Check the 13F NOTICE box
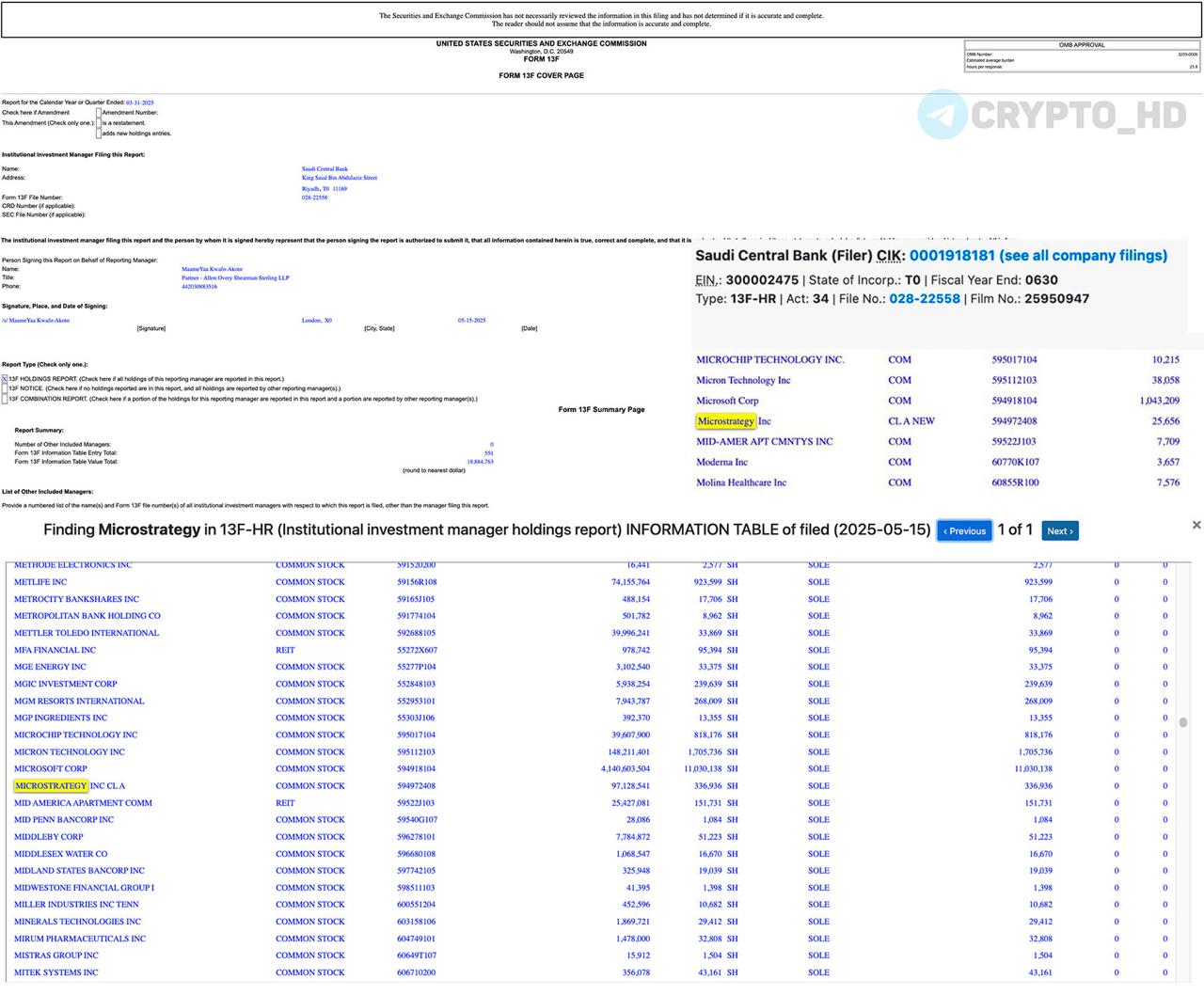 [x=5, y=388]
